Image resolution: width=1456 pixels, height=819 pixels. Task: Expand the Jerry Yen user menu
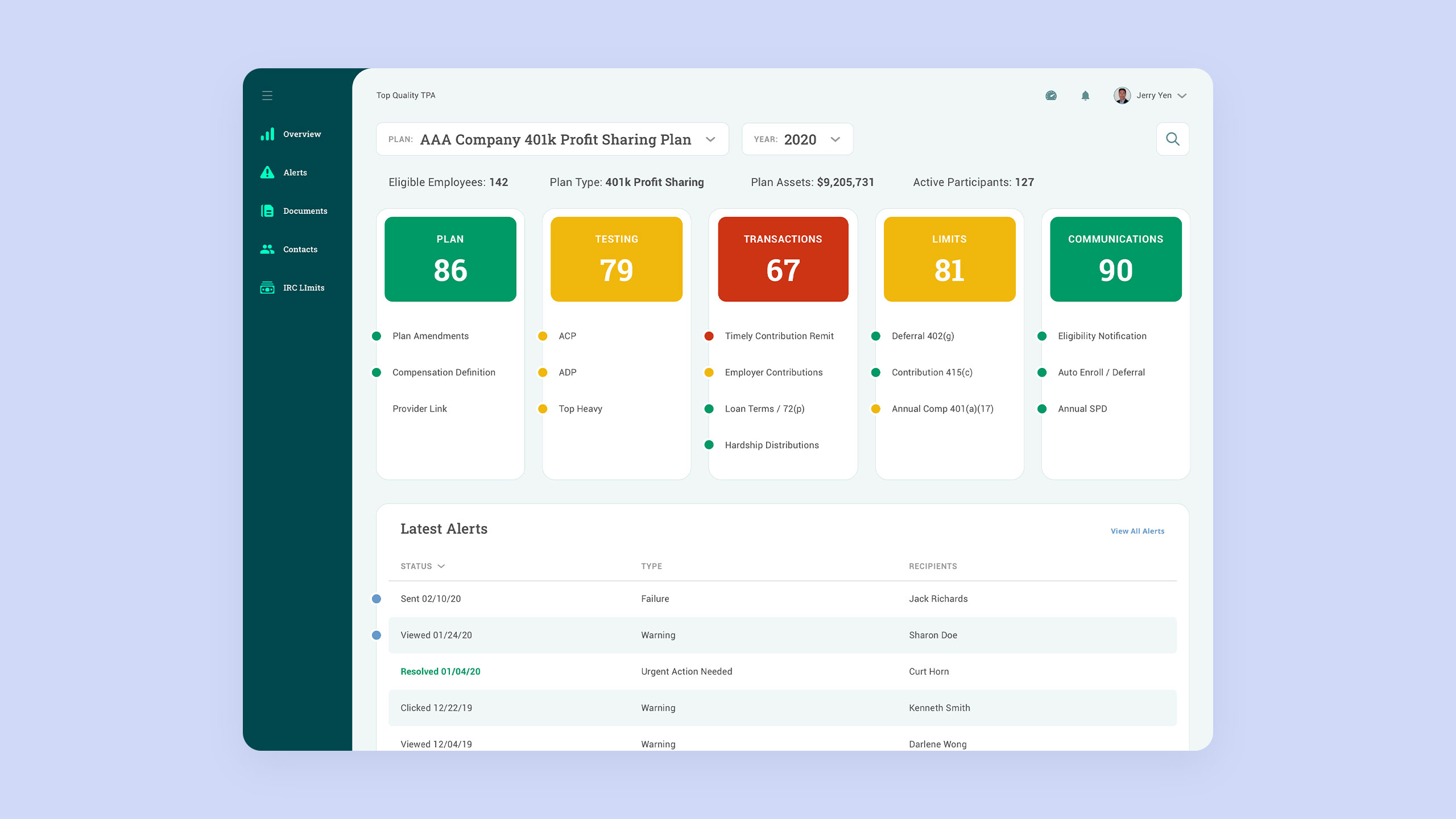pyautogui.click(x=1182, y=96)
